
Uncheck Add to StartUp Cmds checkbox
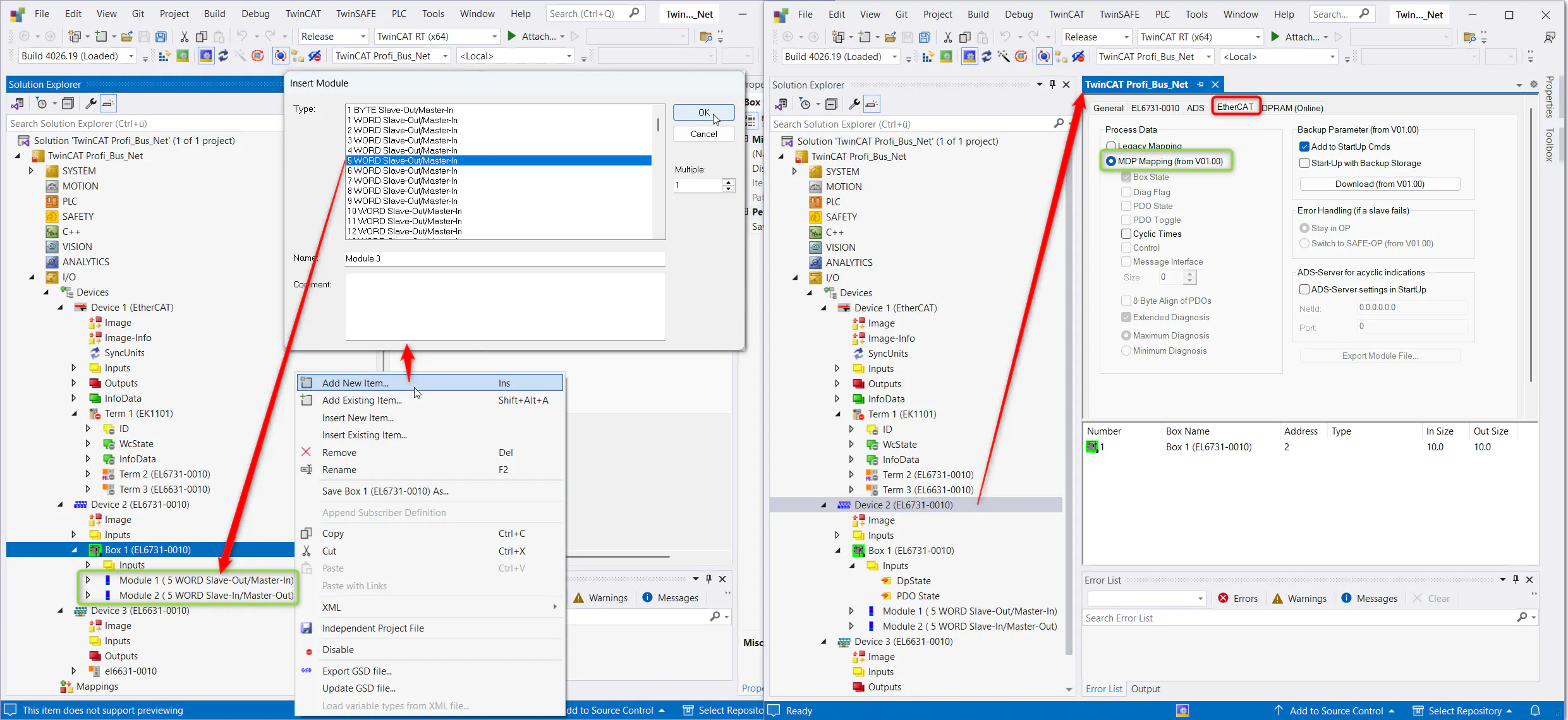(1304, 147)
